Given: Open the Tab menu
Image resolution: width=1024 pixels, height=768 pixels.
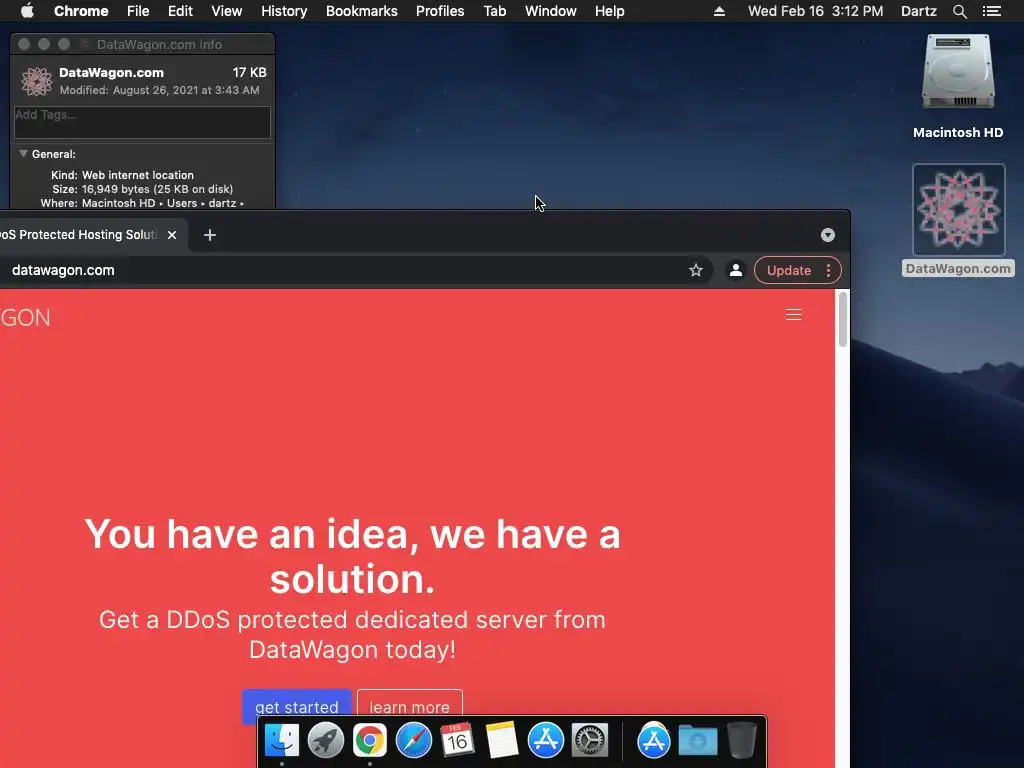Looking at the screenshot, I should 495,11.
